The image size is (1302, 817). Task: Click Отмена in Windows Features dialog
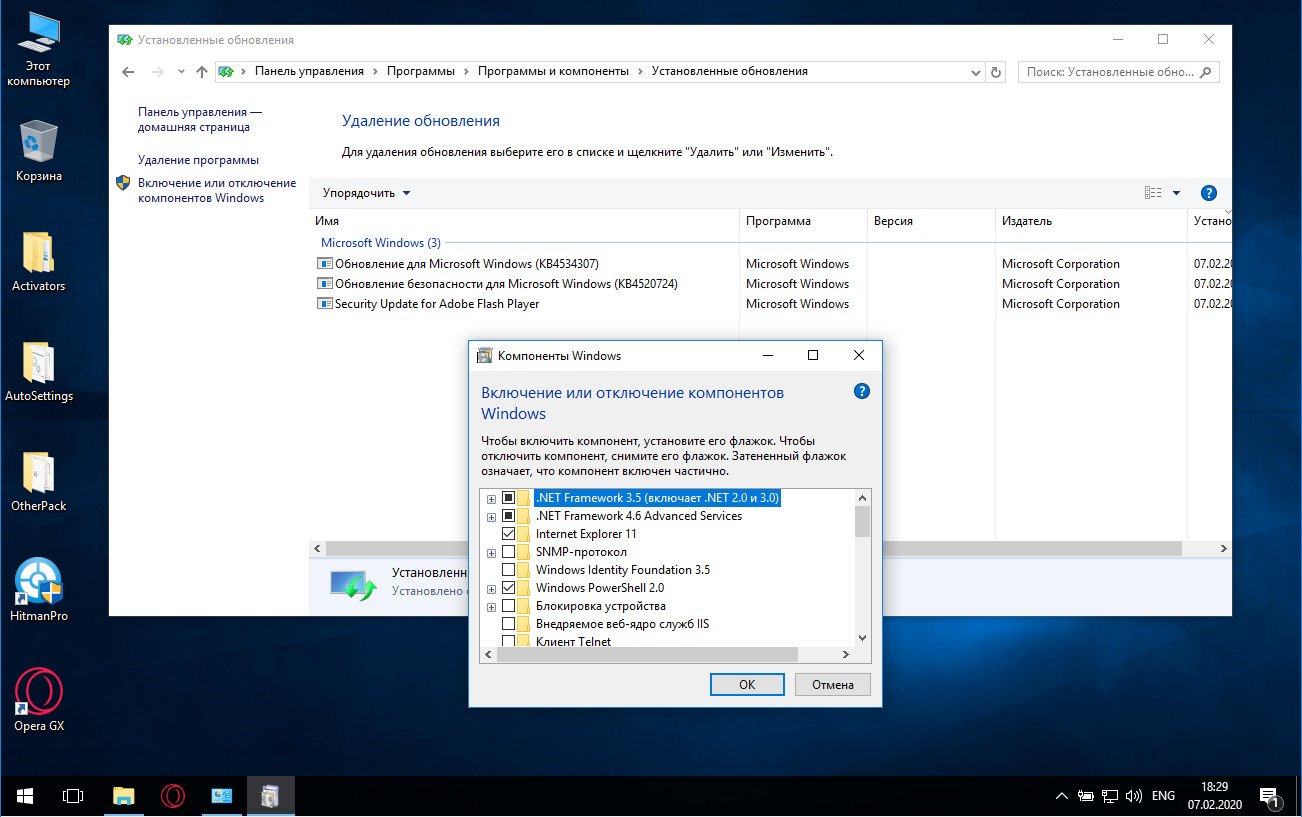pyautogui.click(x=833, y=684)
